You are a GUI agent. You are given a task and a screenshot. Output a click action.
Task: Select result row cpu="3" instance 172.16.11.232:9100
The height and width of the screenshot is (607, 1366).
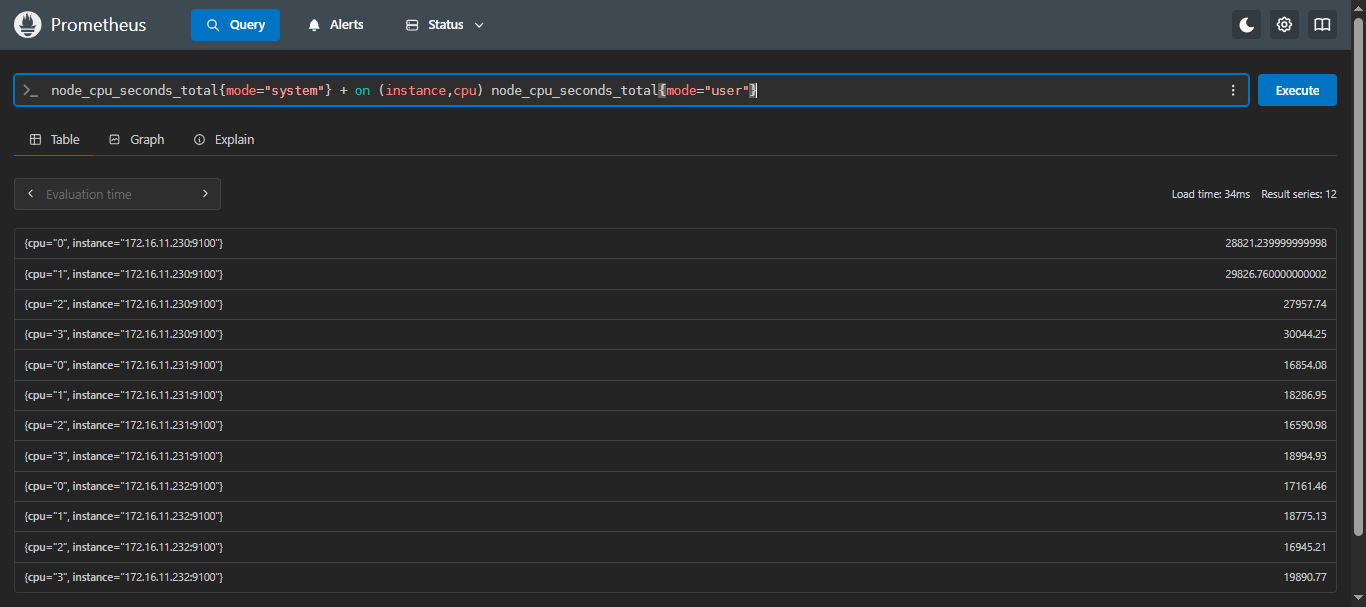[675, 577]
